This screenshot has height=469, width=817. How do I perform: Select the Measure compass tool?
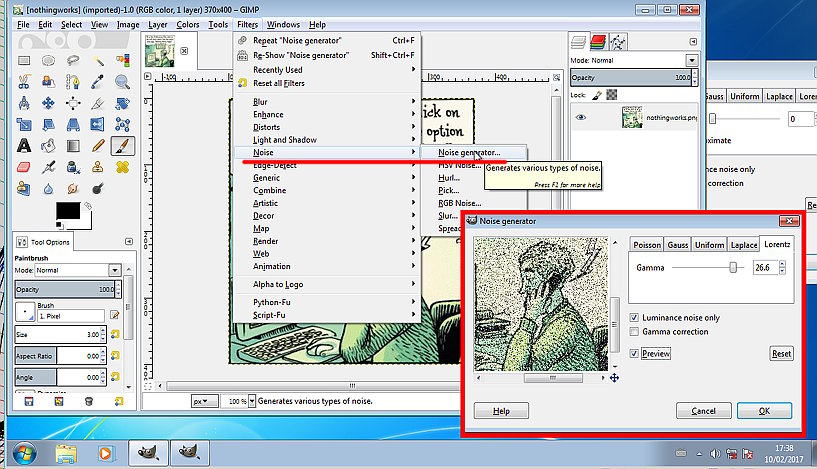[x=24, y=103]
